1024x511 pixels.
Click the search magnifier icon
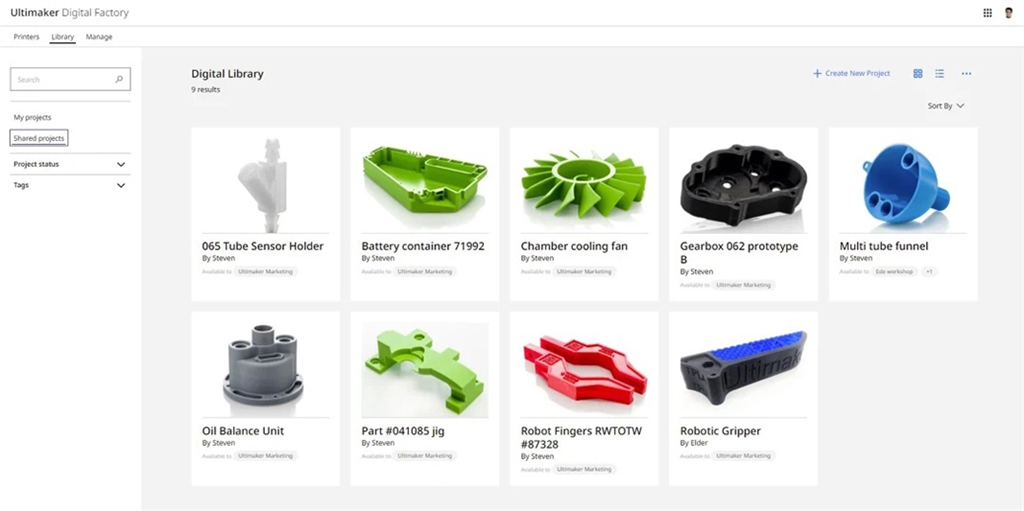click(119, 79)
